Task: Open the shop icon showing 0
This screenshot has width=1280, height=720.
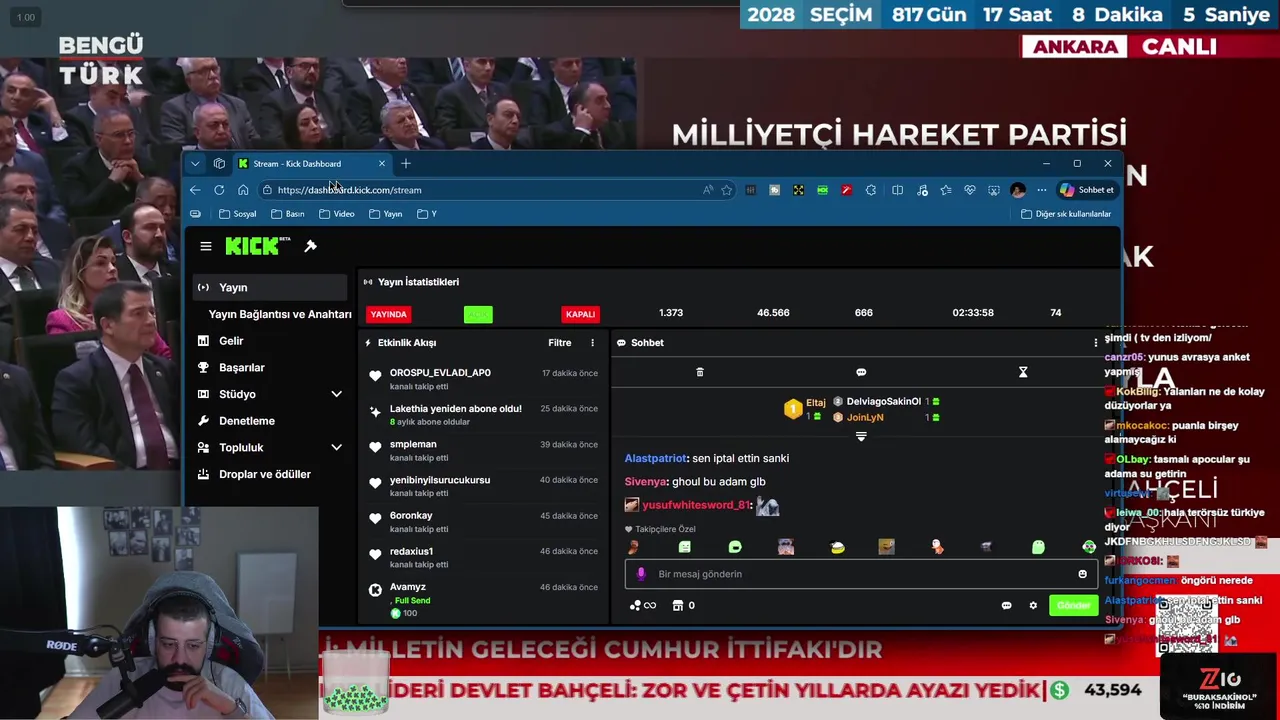Action: [x=684, y=605]
